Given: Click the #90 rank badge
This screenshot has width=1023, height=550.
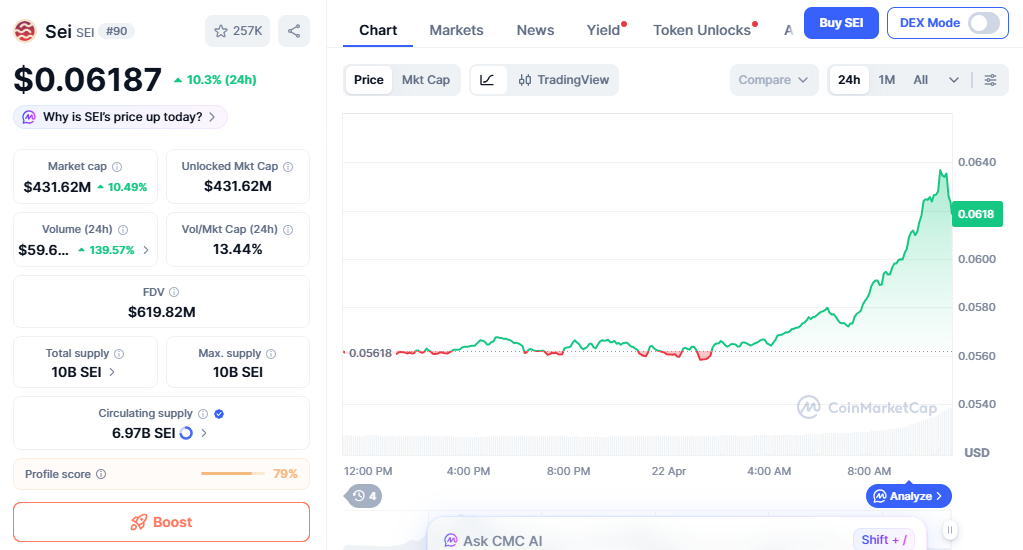Looking at the screenshot, I should (117, 31).
